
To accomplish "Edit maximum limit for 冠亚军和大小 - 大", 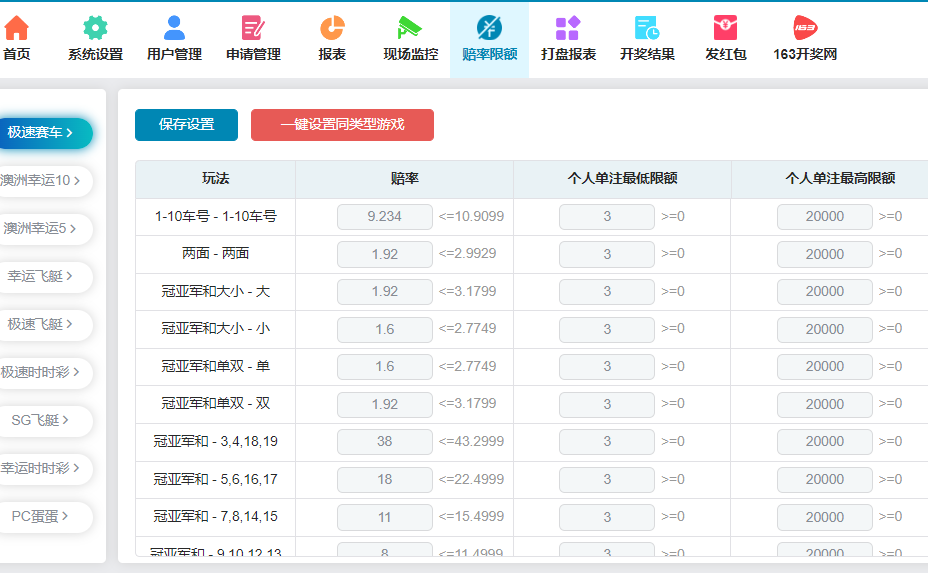I will [824, 291].
